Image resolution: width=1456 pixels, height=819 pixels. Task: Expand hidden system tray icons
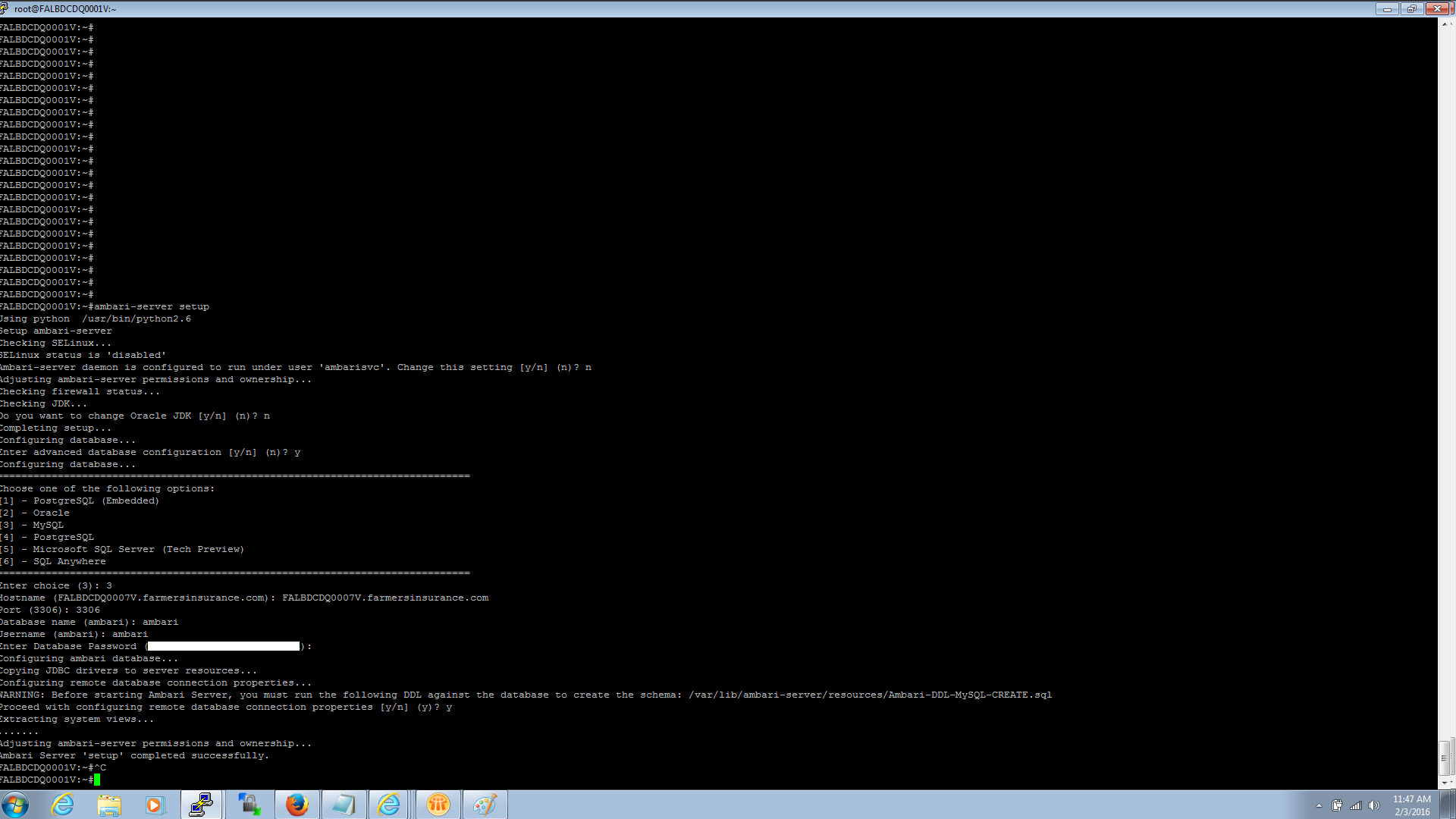[1317, 806]
